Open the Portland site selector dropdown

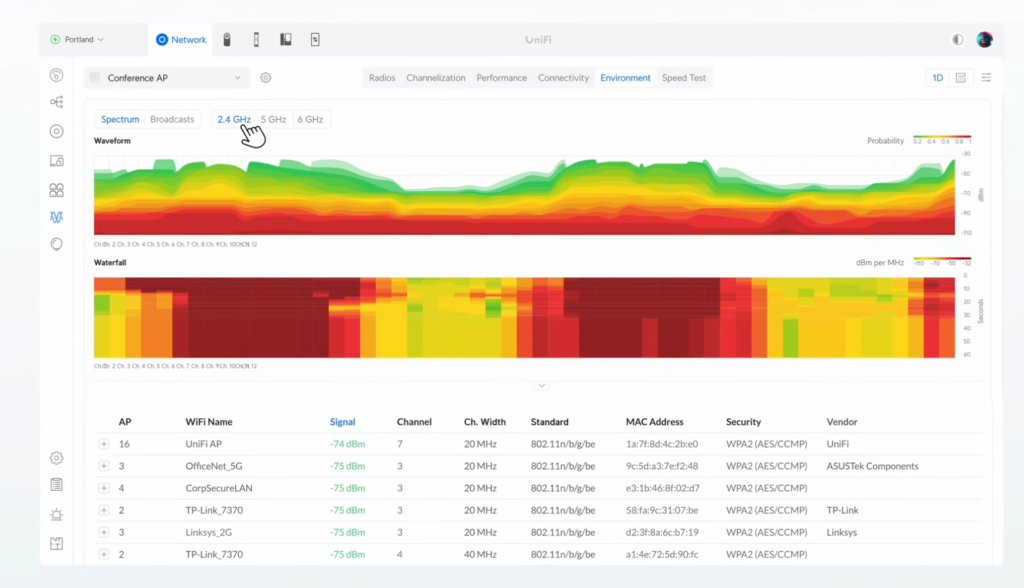pos(77,40)
